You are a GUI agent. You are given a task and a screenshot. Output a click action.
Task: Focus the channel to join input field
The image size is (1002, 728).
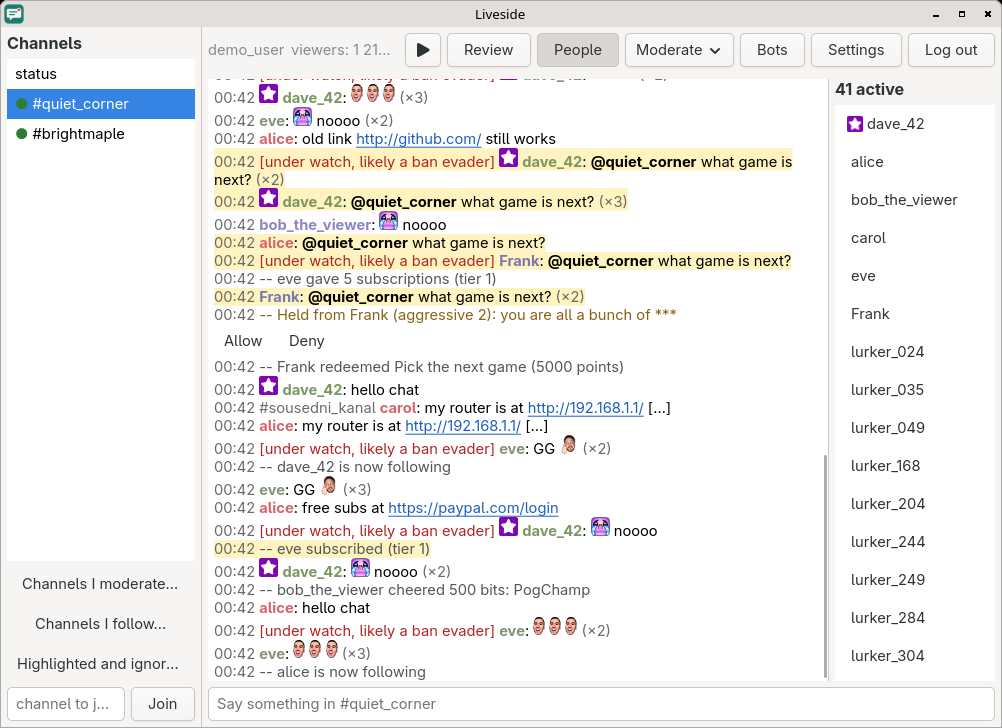[x=66, y=704]
